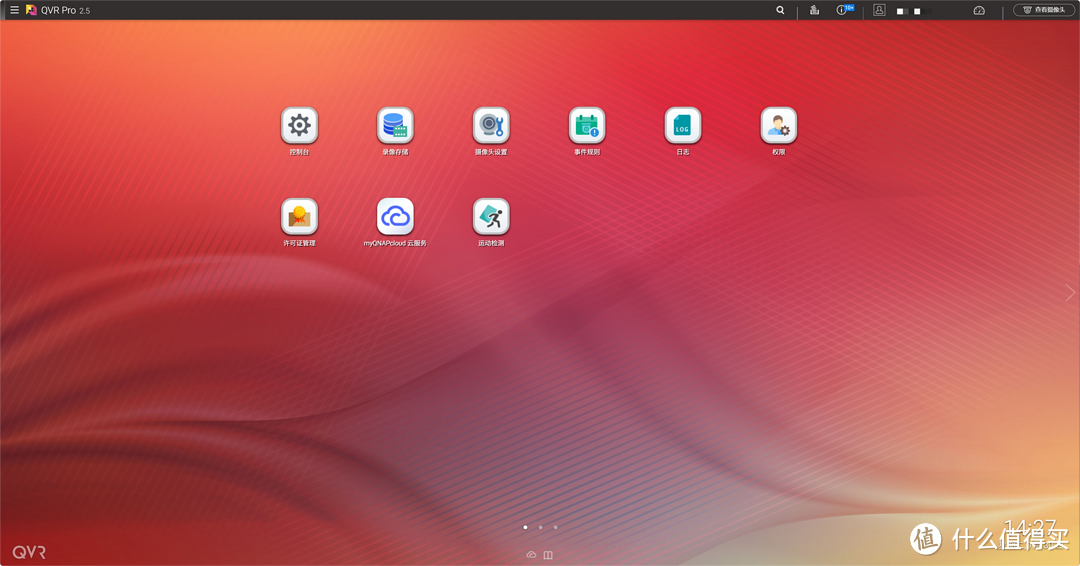1080x566 pixels.
Task: Open the 事件规则 event rules app
Action: [587, 126]
